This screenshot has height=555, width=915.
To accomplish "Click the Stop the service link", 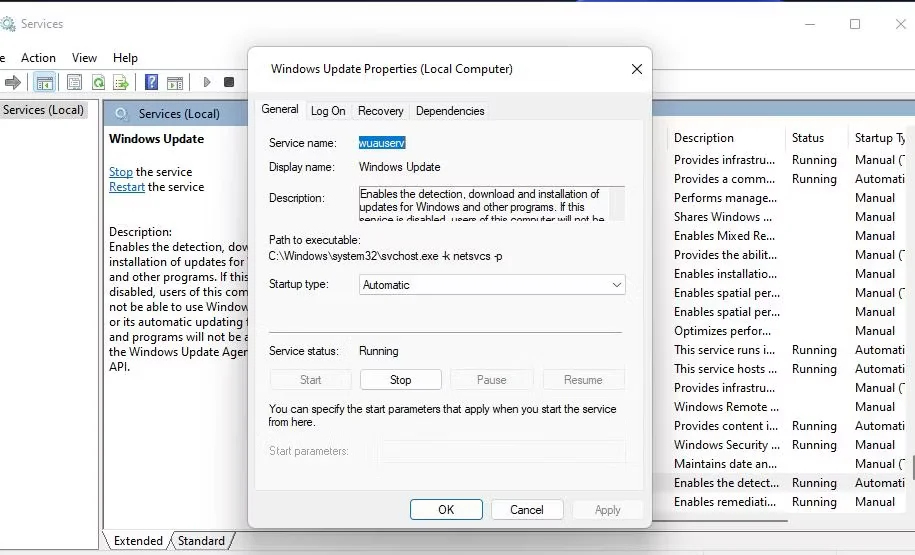I will tap(121, 172).
